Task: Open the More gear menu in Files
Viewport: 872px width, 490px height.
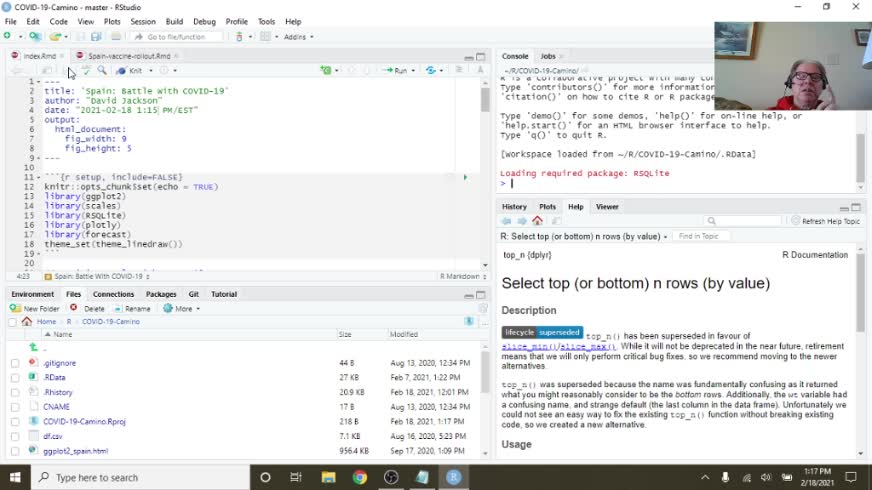Action: 181,308
